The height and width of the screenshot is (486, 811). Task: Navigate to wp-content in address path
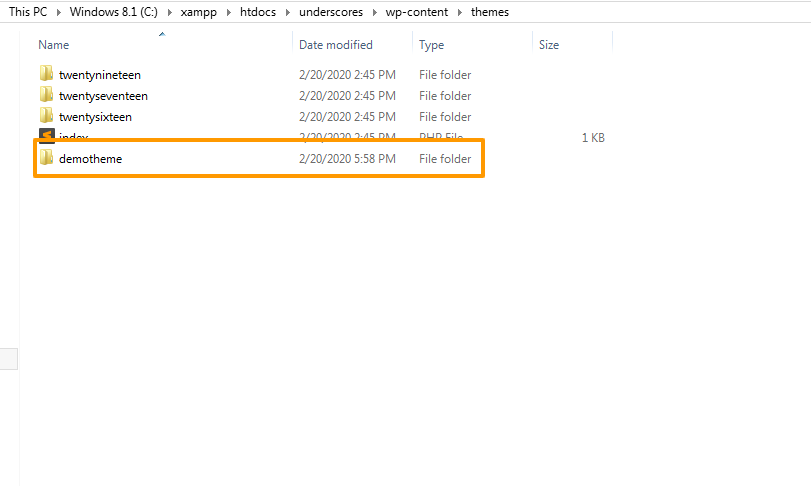[x=416, y=12]
